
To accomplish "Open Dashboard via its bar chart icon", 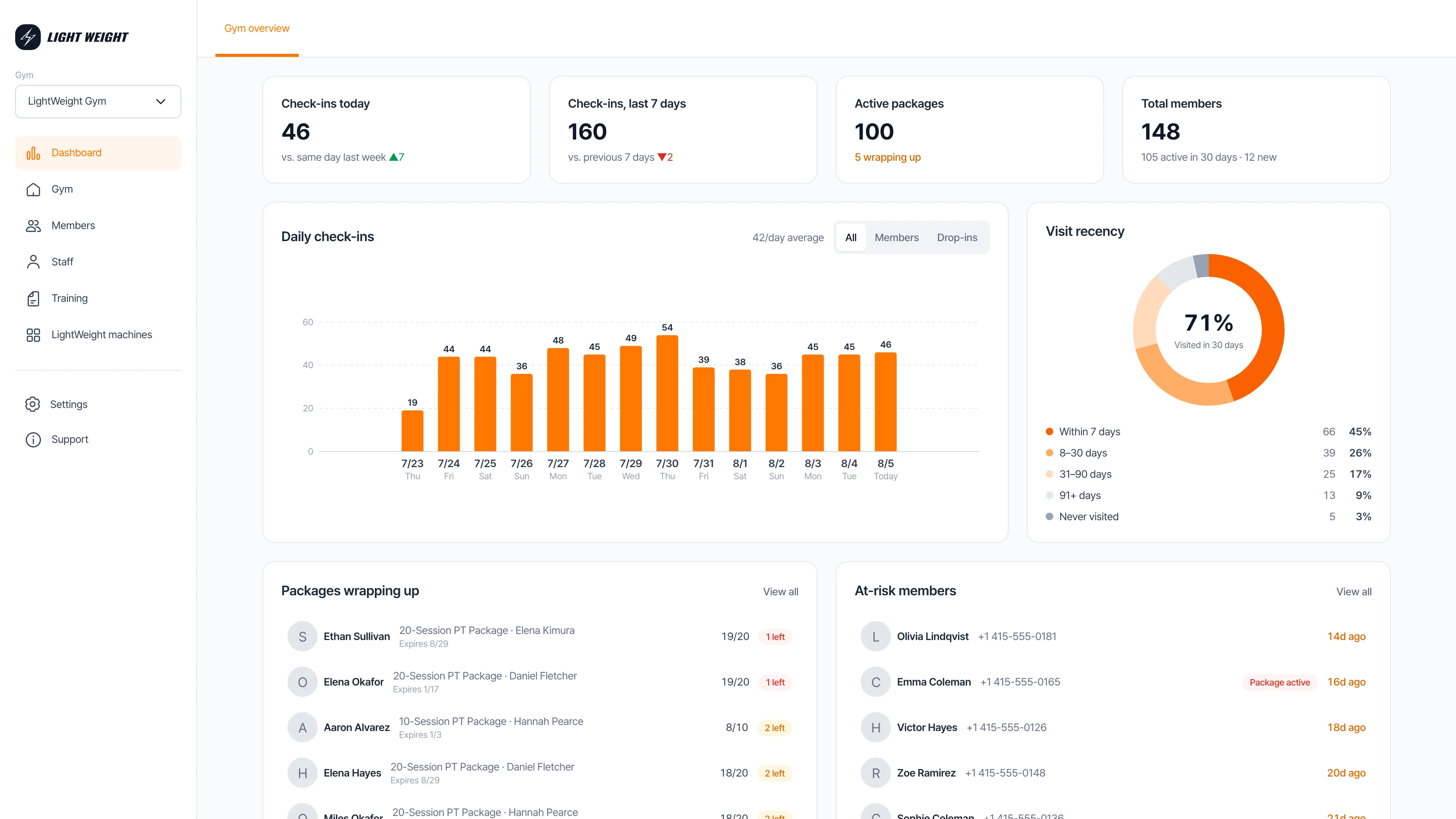I will click(33, 153).
